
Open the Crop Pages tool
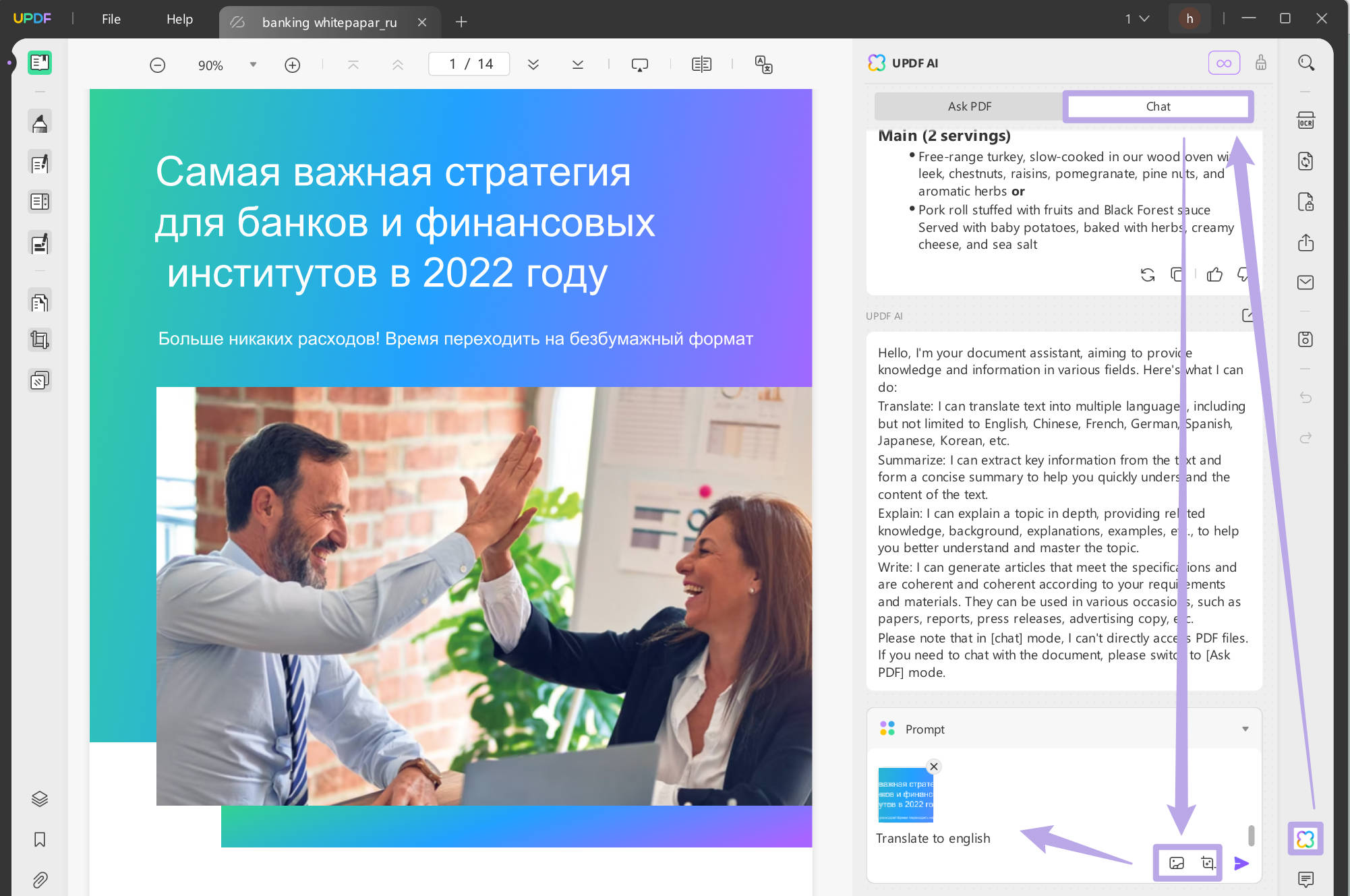[40, 339]
